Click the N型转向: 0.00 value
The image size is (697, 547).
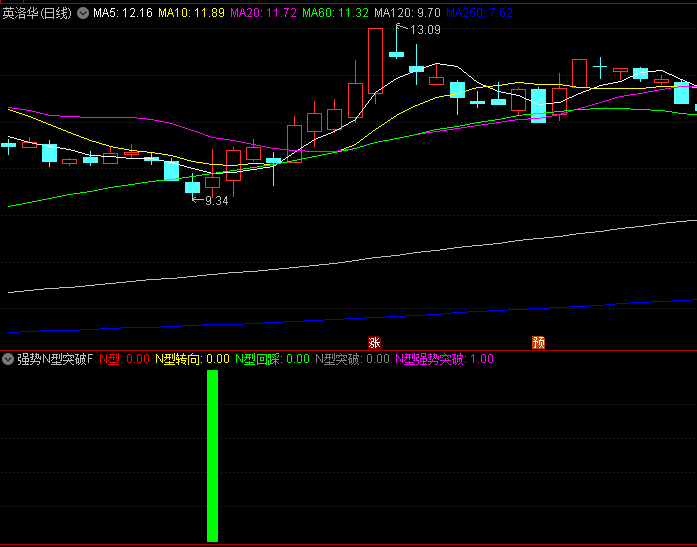click(192, 359)
